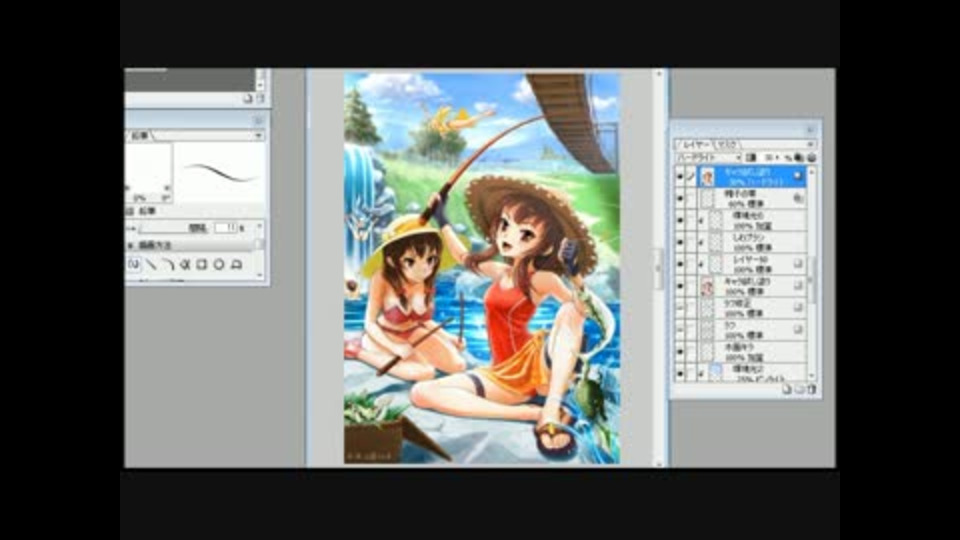Toggle the clipping checkmark on 環境光0 layer
Image resolution: width=960 pixels, height=540 pixels.
702,220
